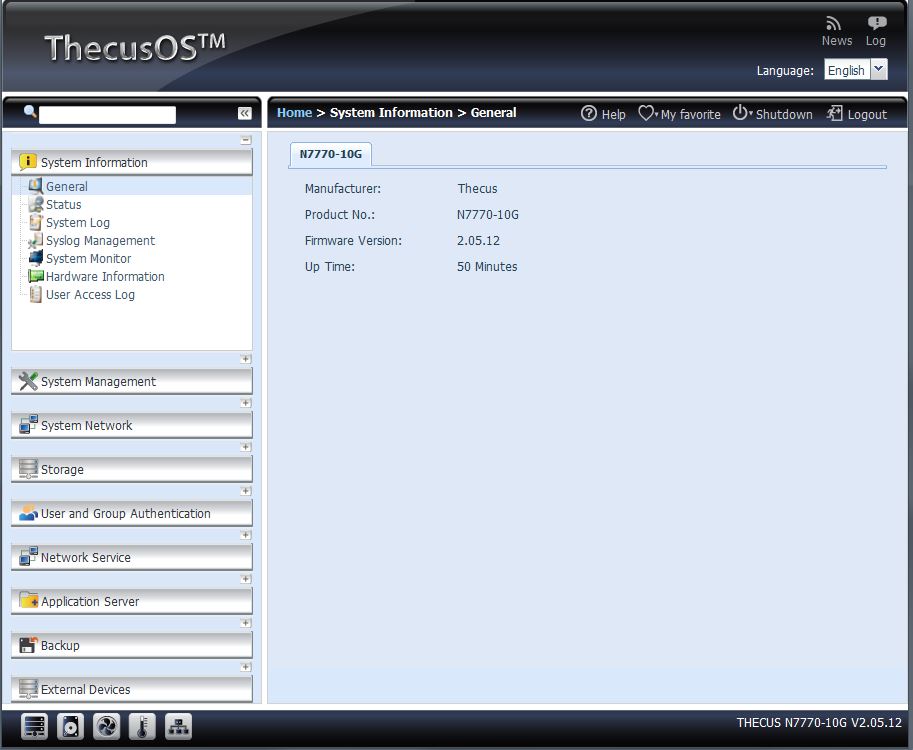Screen dimensions: 913x750
Task: Click the User and Group Authentication people icon
Action: tap(28, 513)
